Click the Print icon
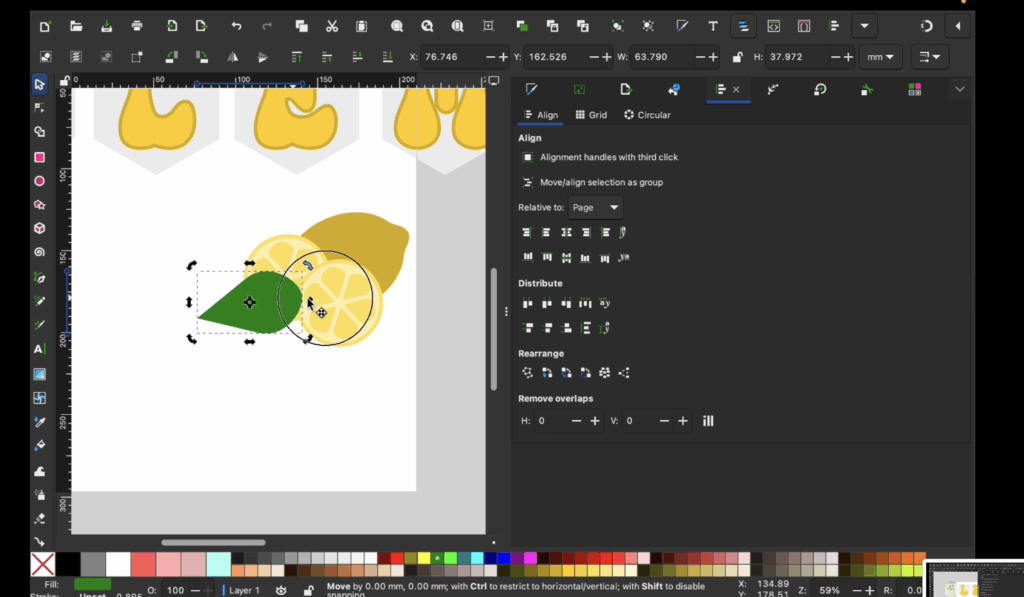 (136, 26)
